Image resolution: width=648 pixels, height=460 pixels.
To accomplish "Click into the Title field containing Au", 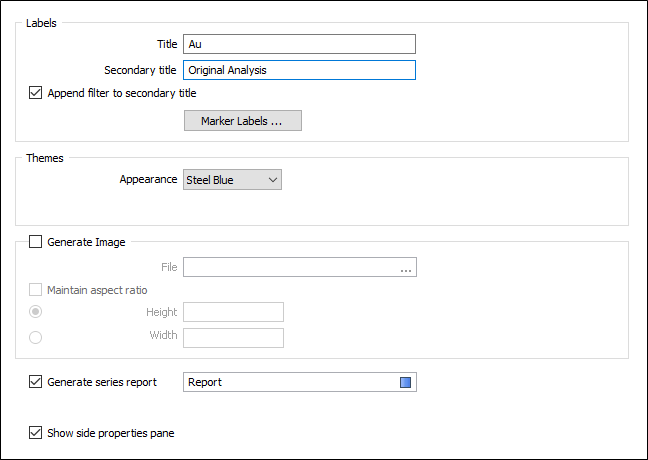I will (x=299, y=44).
